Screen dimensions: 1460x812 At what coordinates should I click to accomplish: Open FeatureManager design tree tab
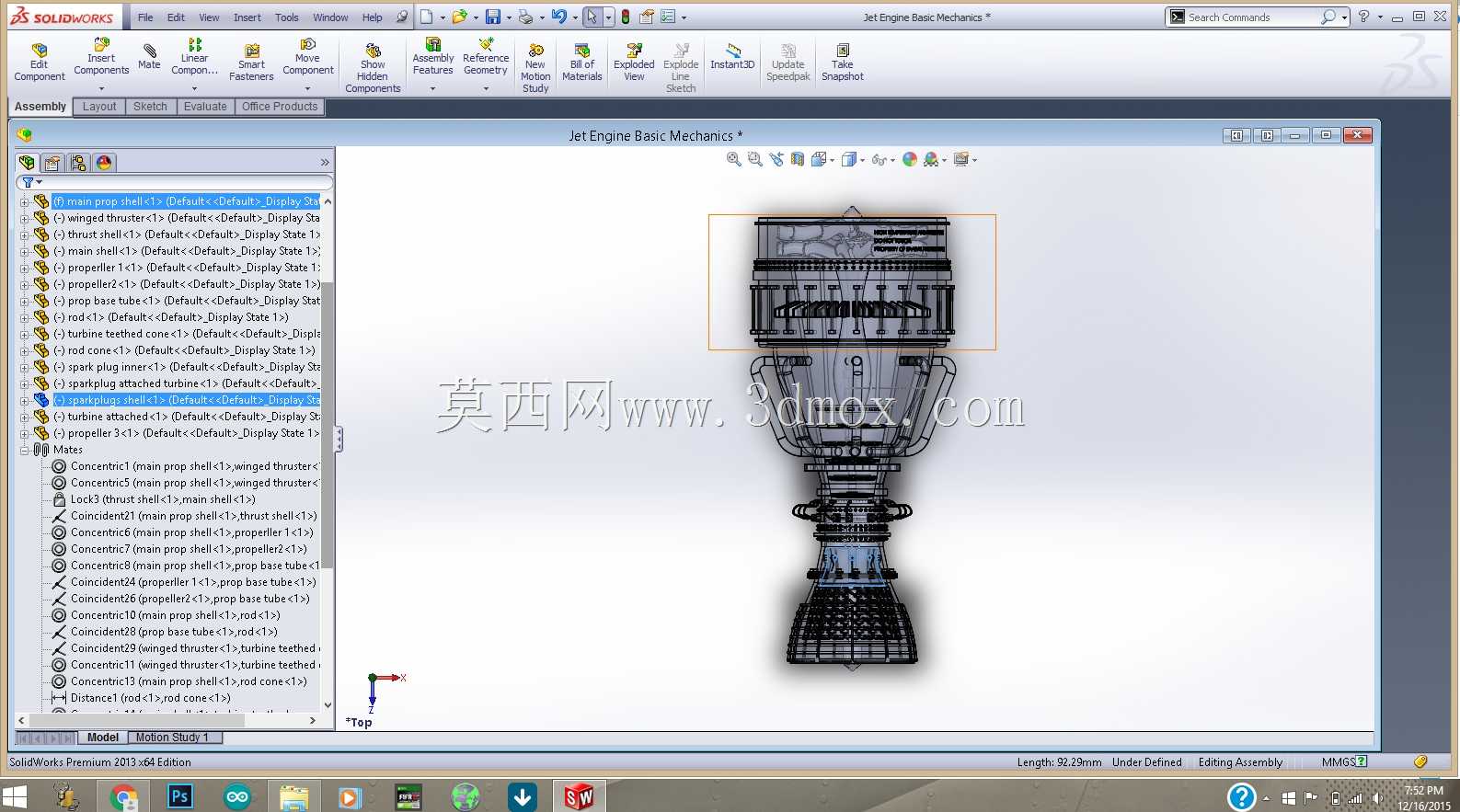(27, 163)
